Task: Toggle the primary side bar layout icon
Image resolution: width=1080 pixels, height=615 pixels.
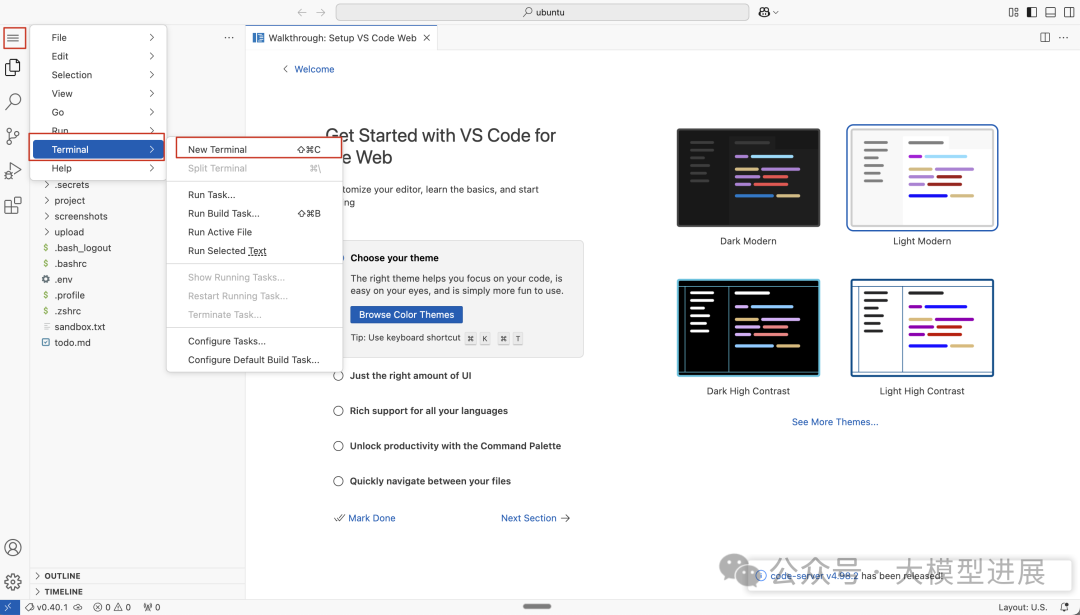Action: 1032,12
